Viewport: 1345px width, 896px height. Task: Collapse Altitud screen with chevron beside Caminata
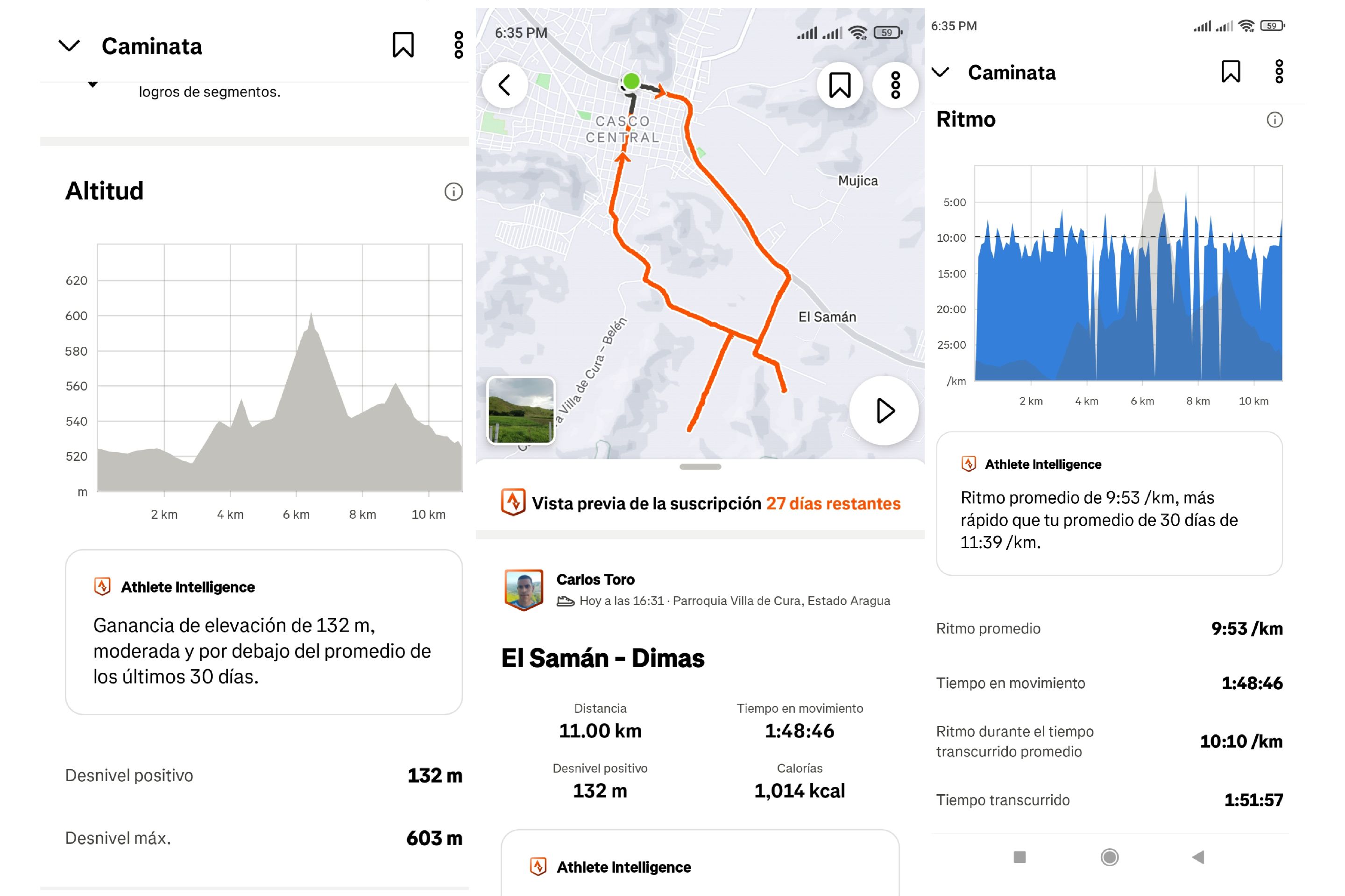click(69, 46)
